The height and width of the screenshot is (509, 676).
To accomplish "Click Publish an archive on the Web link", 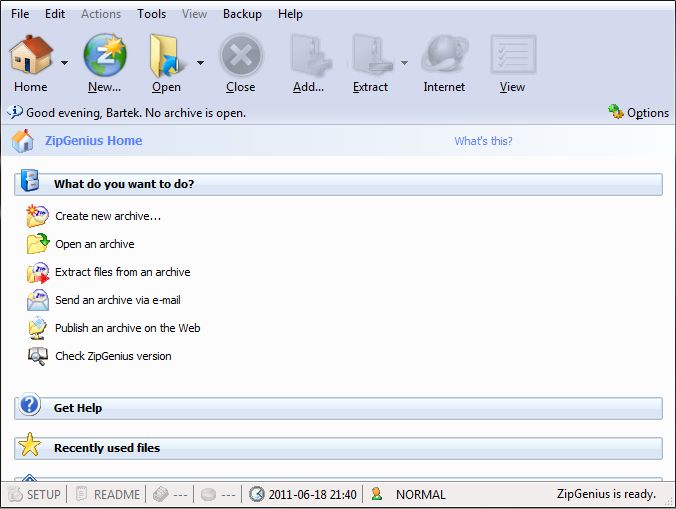I will pos(128,328).
